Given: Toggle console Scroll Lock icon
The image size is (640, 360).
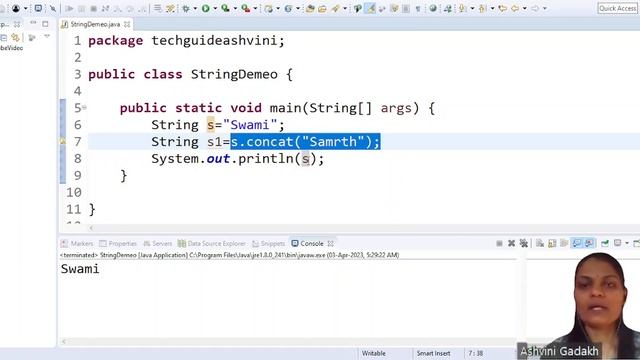Looking at the screenshot, I should coord(552,244).
